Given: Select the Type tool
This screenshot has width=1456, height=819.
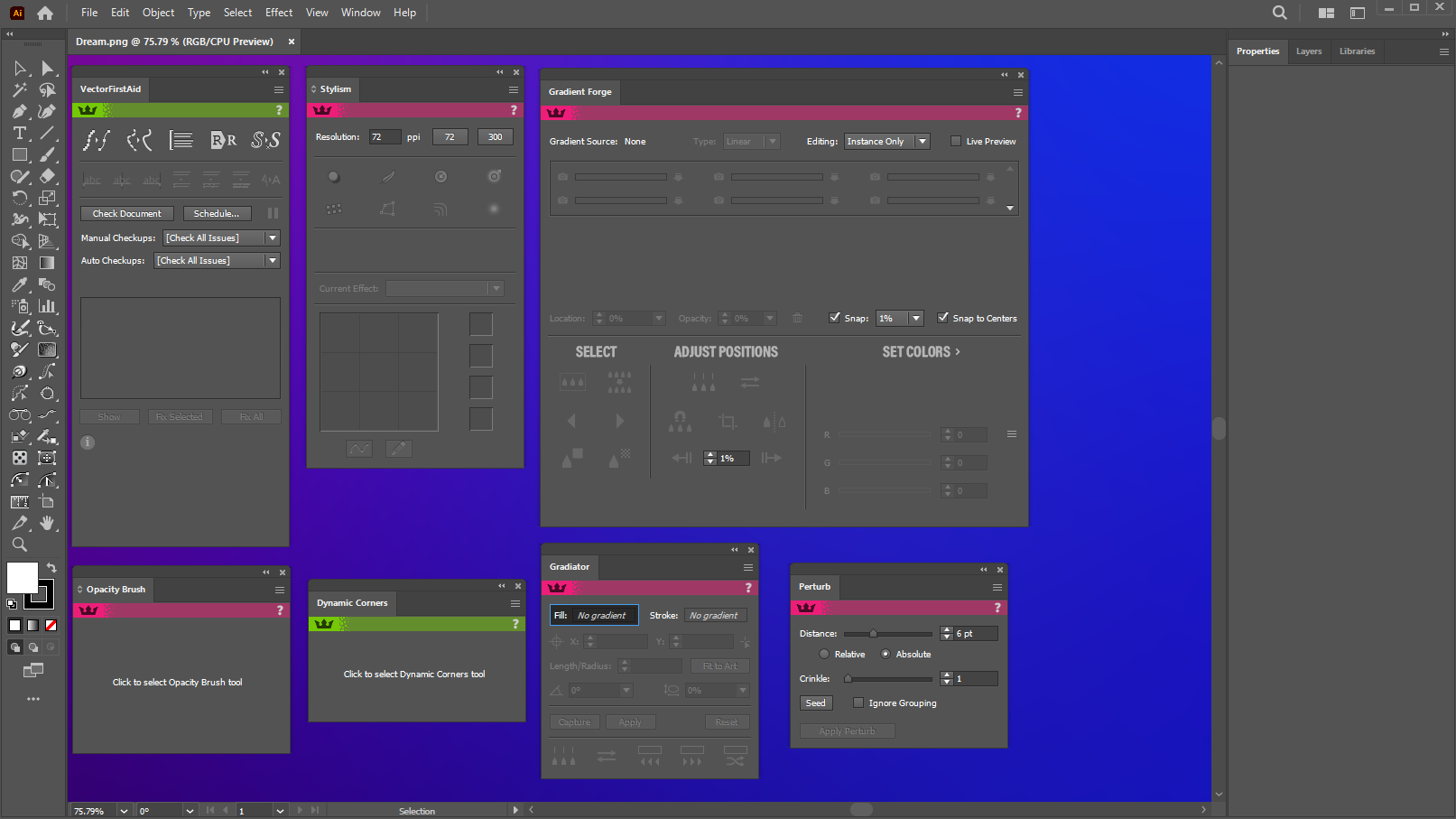Looking at the screenshot, I should (x=20, y=134).
